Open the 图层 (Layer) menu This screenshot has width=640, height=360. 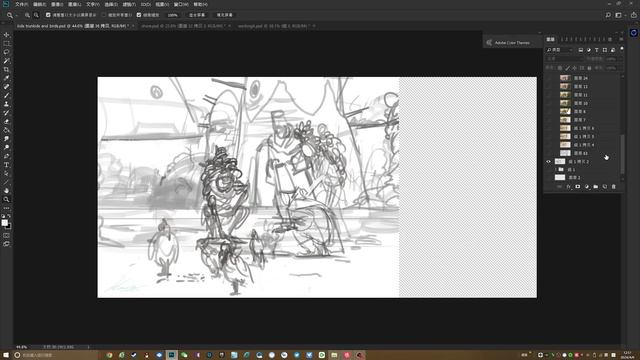click(75, 4)
